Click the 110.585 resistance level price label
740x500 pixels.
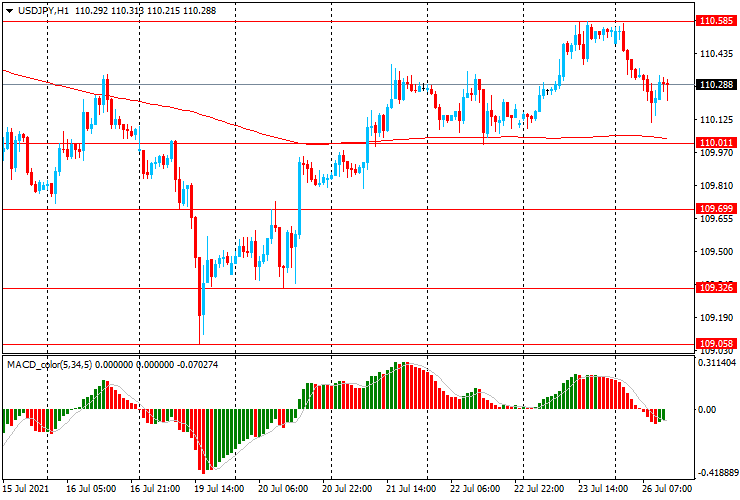[x=716, y=21]
